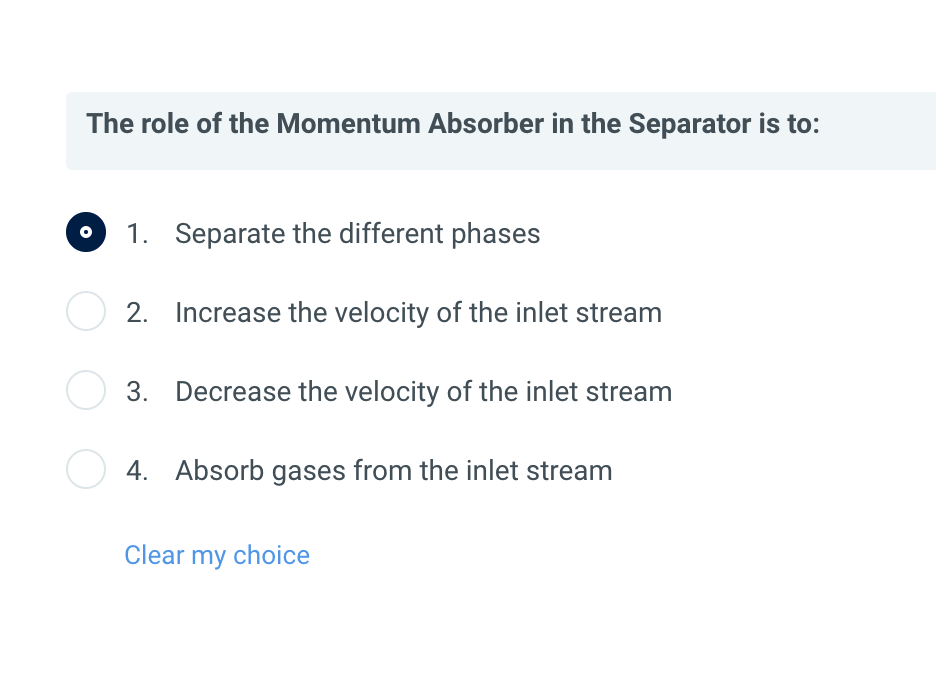Deselect current answer using 'Clear my choice'
Image resolution: width=936 pixels, height=676 pixels.
pos(217,555)
